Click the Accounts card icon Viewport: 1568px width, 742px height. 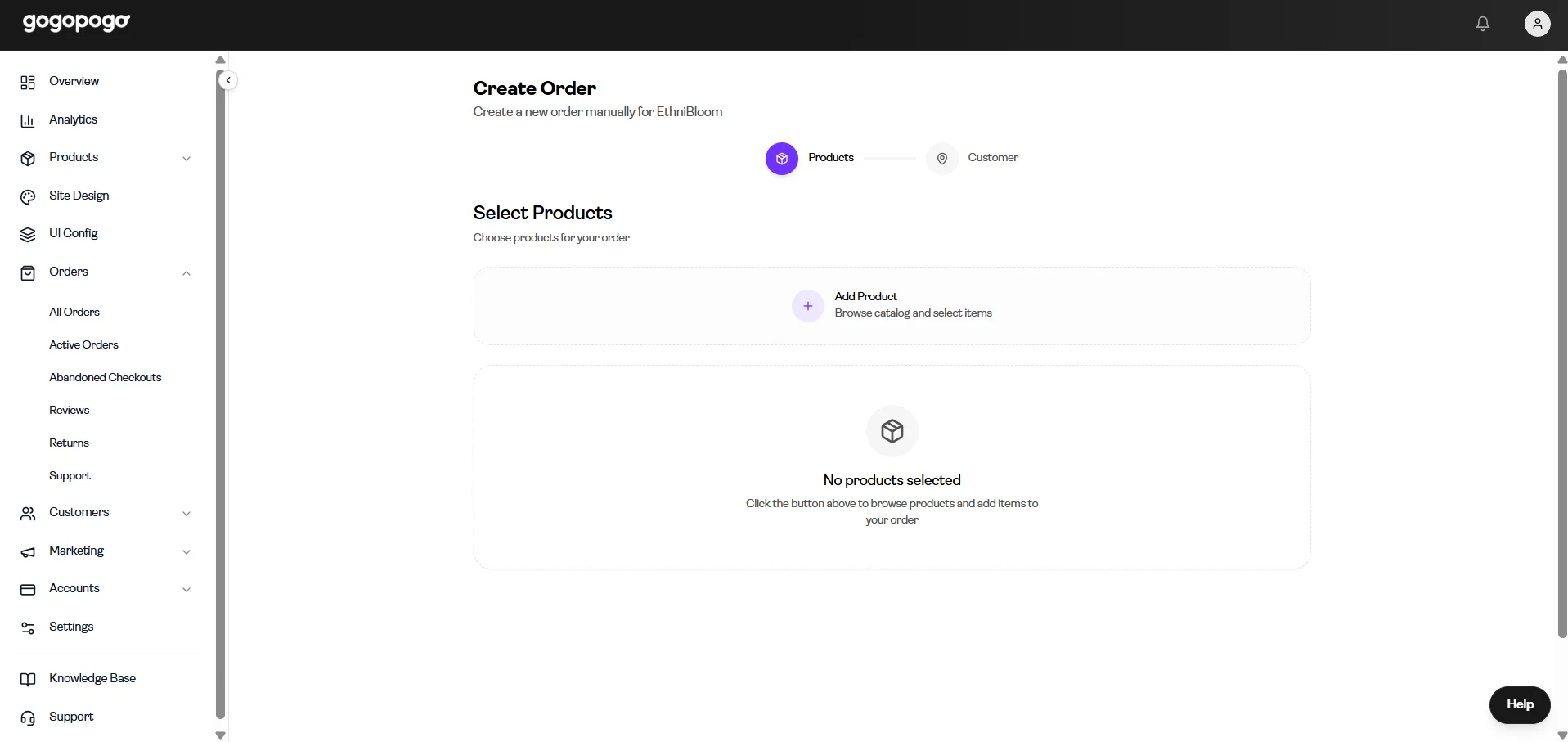click(x=28, y=589)
